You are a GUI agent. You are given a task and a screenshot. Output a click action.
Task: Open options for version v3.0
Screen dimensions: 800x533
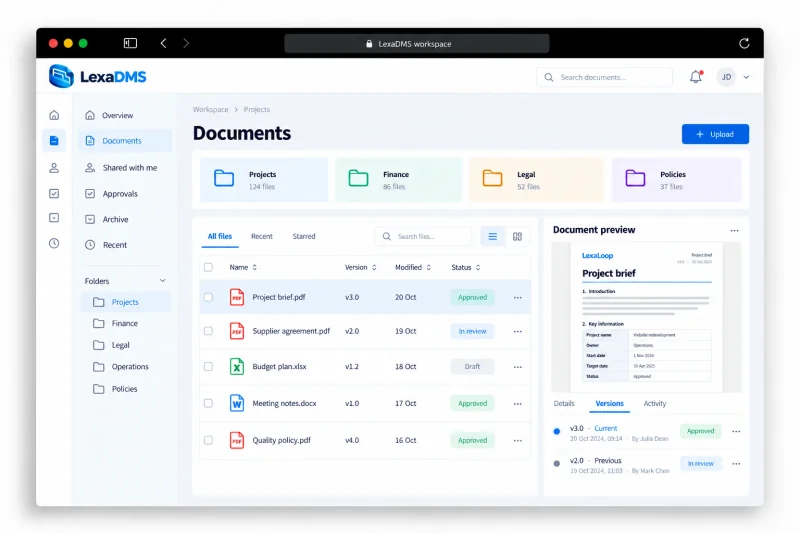pos(736,432)
